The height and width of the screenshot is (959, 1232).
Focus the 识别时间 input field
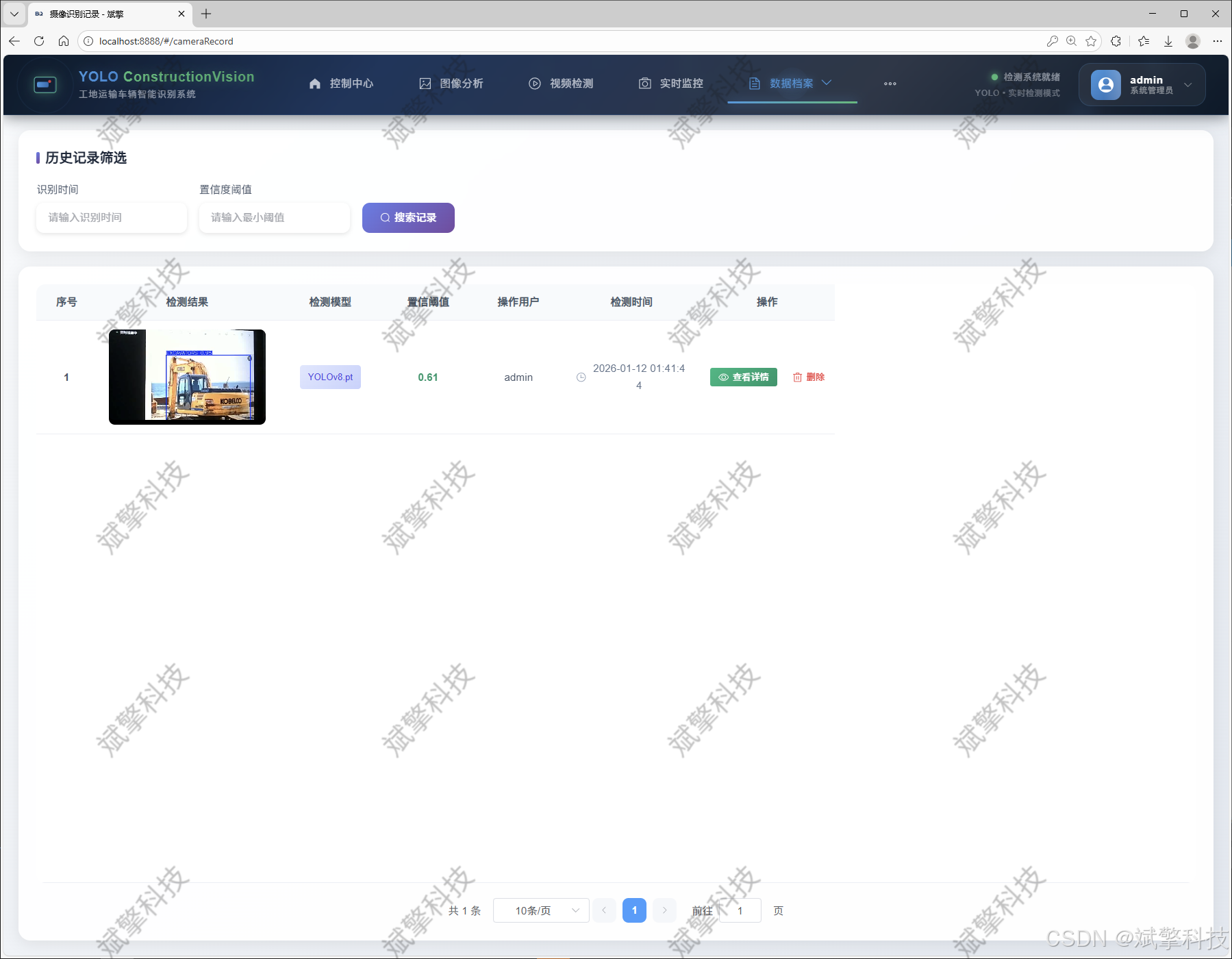(112, 218)
